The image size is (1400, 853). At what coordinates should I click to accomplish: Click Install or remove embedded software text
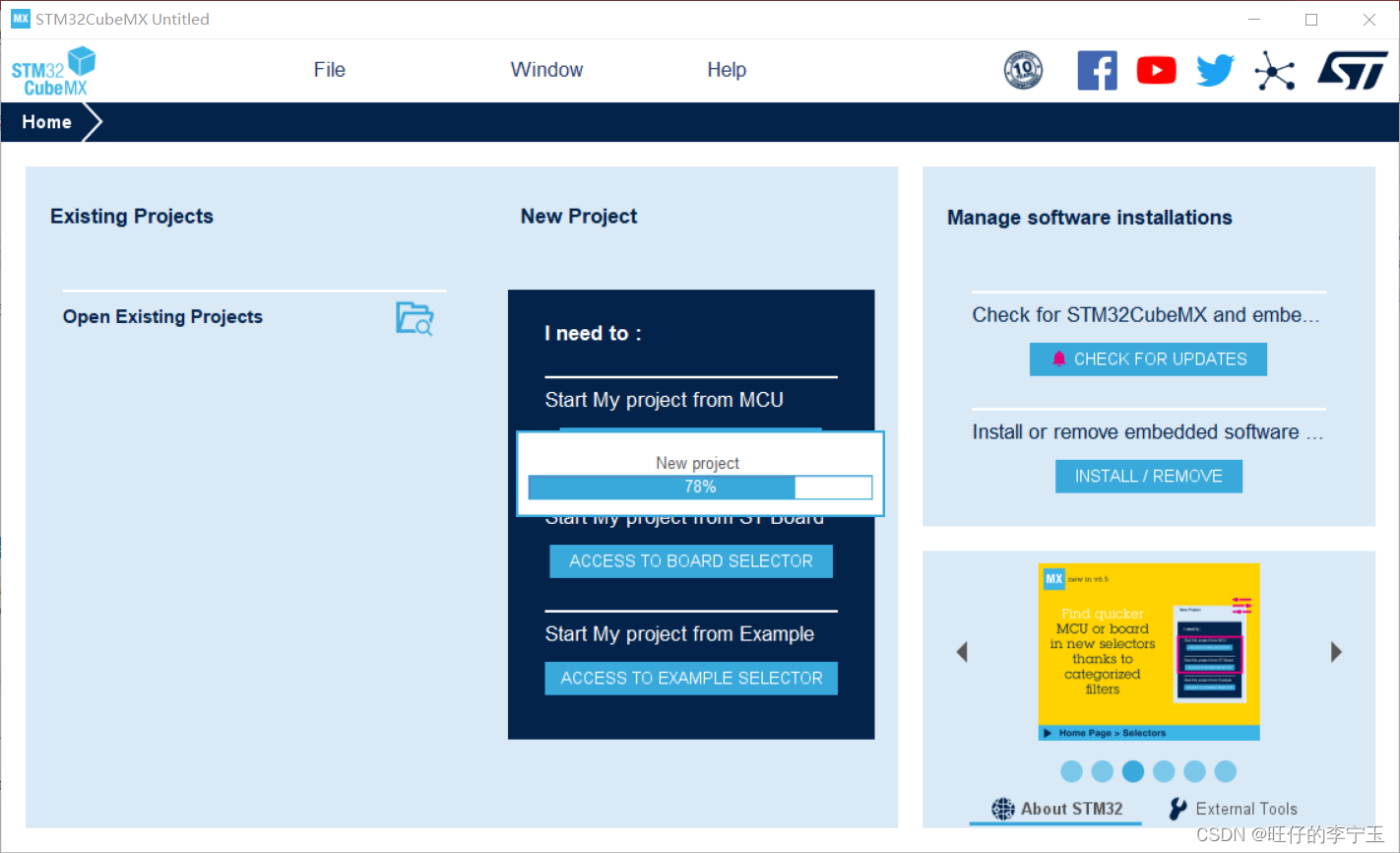pyautogui.click(x=1147, y=432)
